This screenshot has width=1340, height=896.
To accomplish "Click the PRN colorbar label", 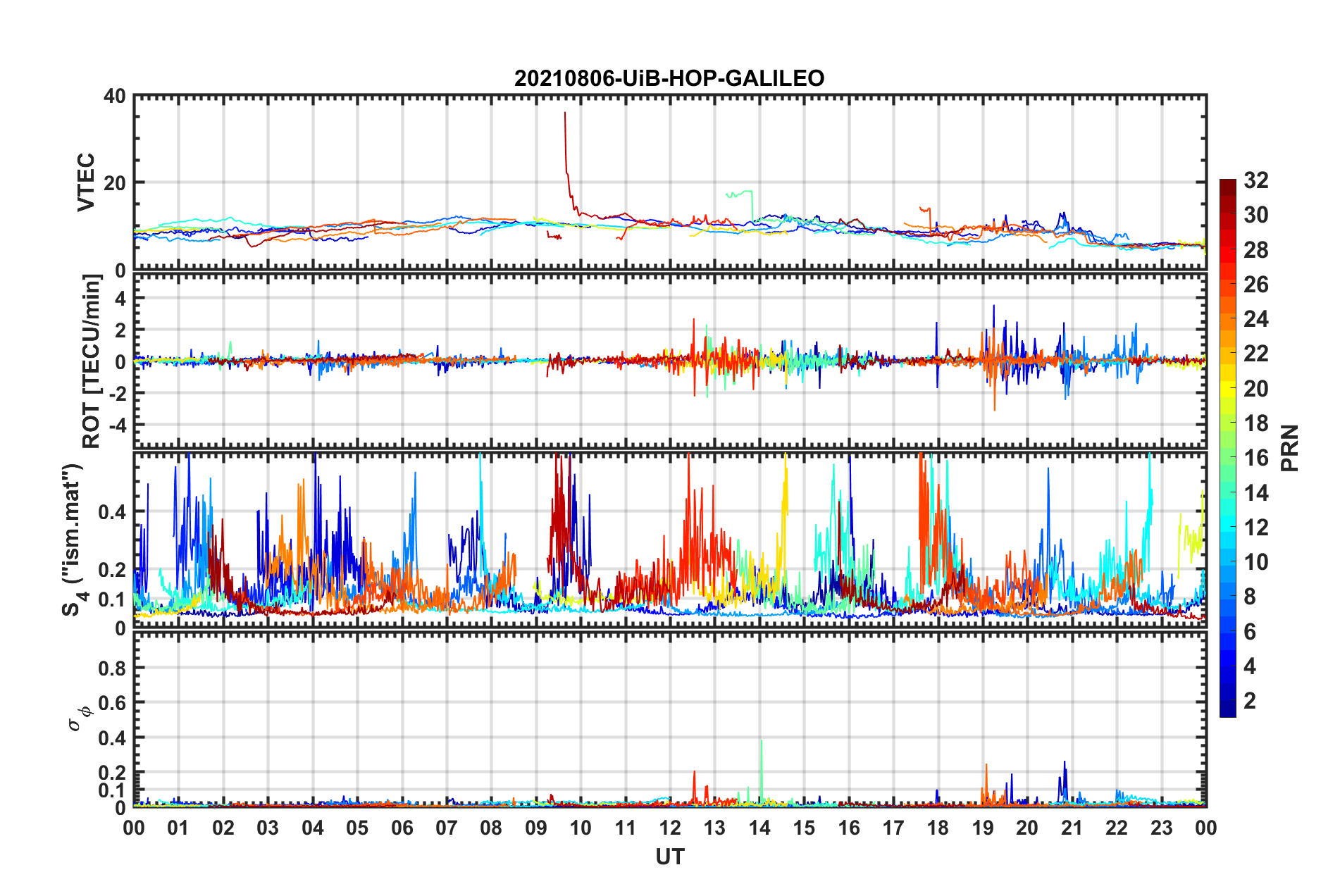I will point(1290,448).
